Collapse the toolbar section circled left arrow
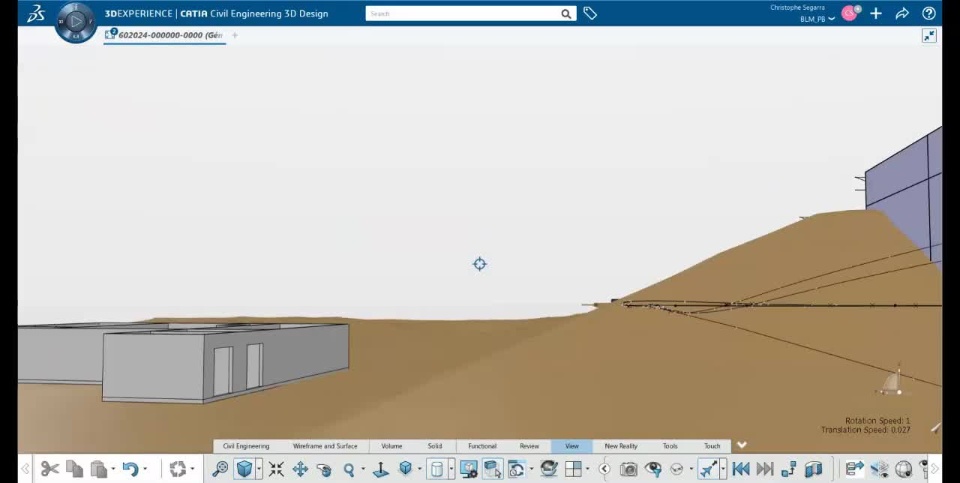Viewport: 960px width, 483px height. click(604, 470)
